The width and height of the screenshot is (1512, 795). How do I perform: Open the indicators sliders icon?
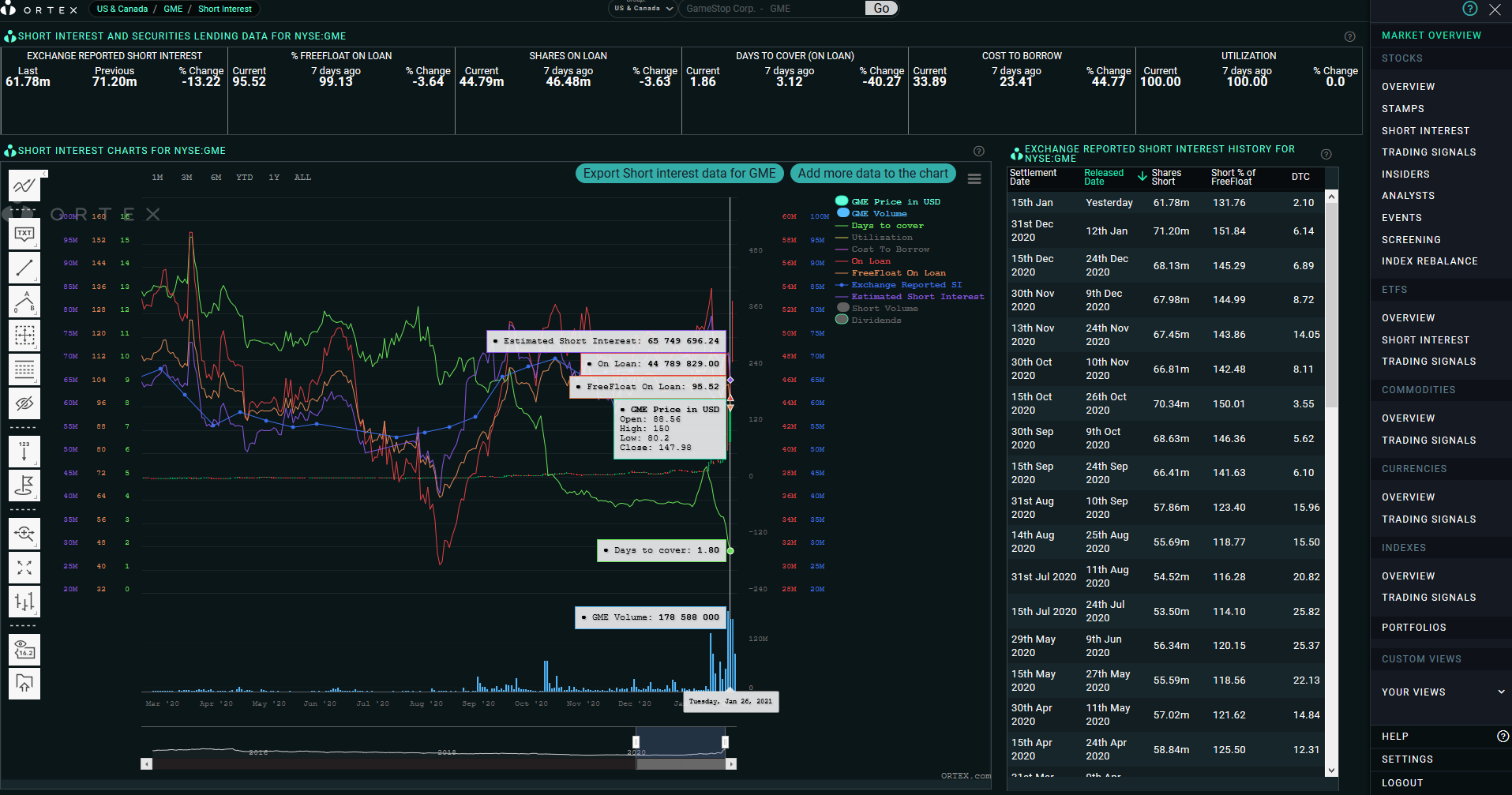(24, 602)
